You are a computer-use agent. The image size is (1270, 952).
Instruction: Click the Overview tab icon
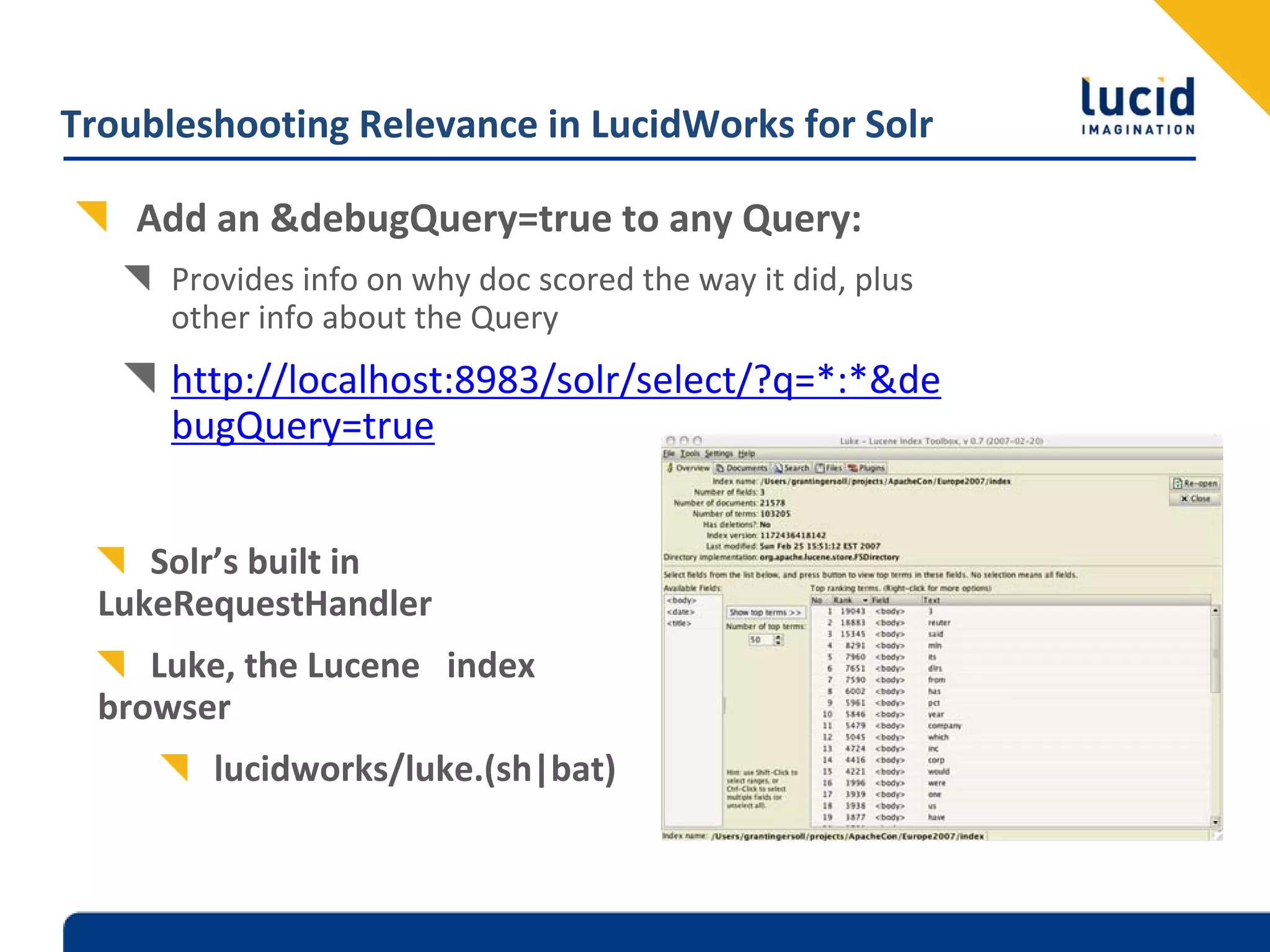[670, 468]
